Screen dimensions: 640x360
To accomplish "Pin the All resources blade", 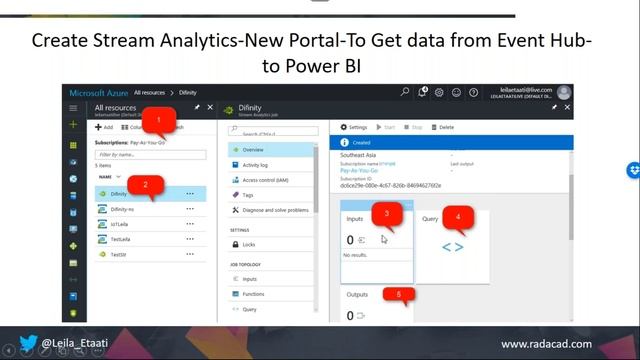I will pos(197,107).
